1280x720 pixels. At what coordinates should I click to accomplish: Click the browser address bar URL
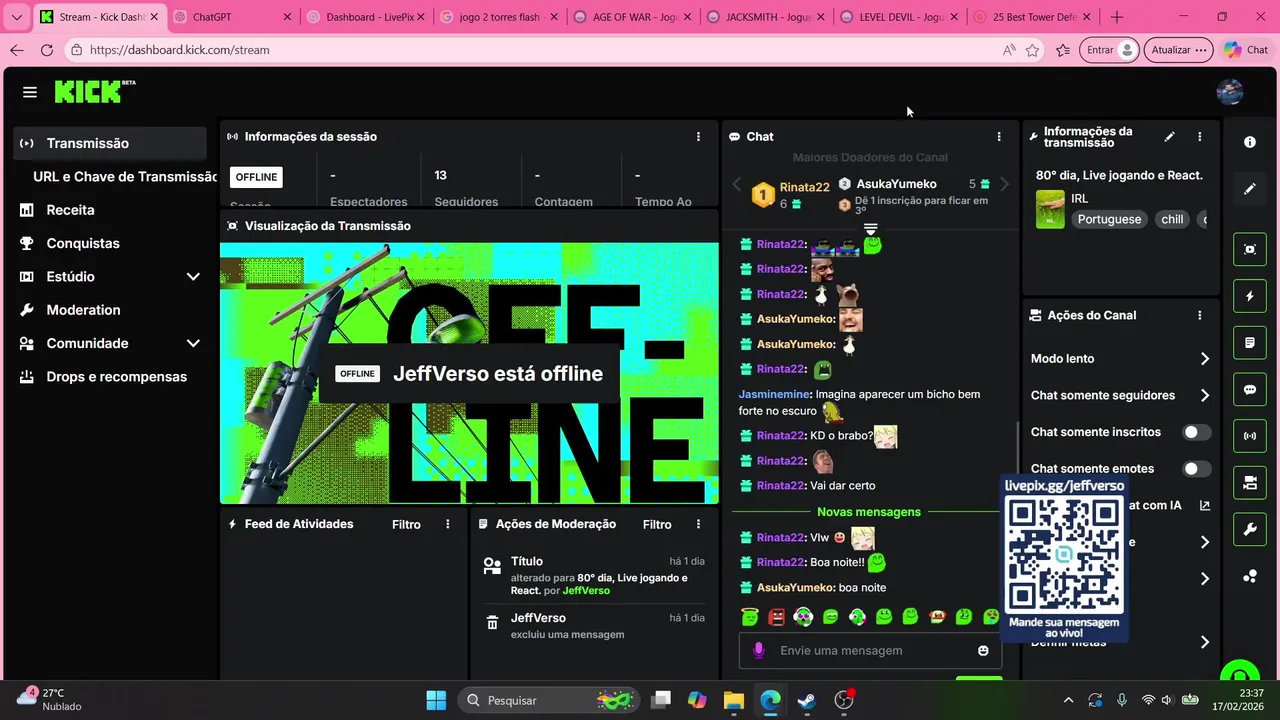[179, 50]
